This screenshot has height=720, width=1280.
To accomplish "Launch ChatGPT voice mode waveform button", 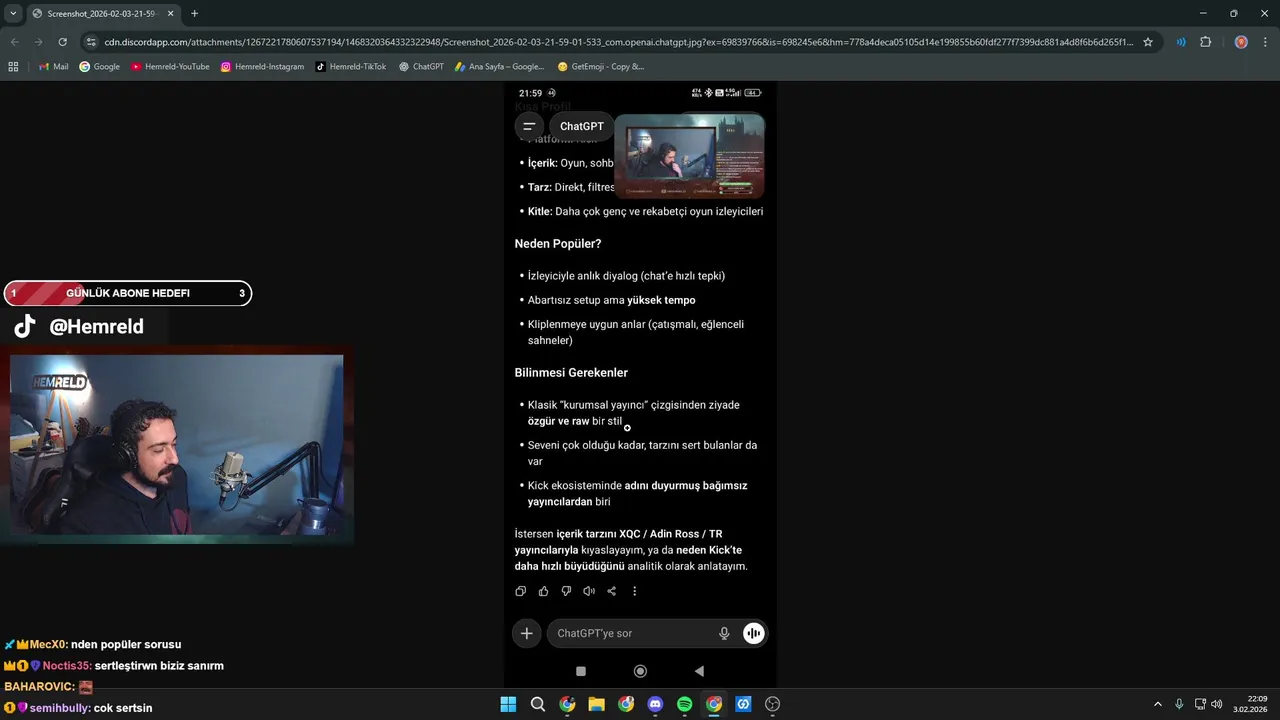I will pyautogui.click(x=753, y=633).
